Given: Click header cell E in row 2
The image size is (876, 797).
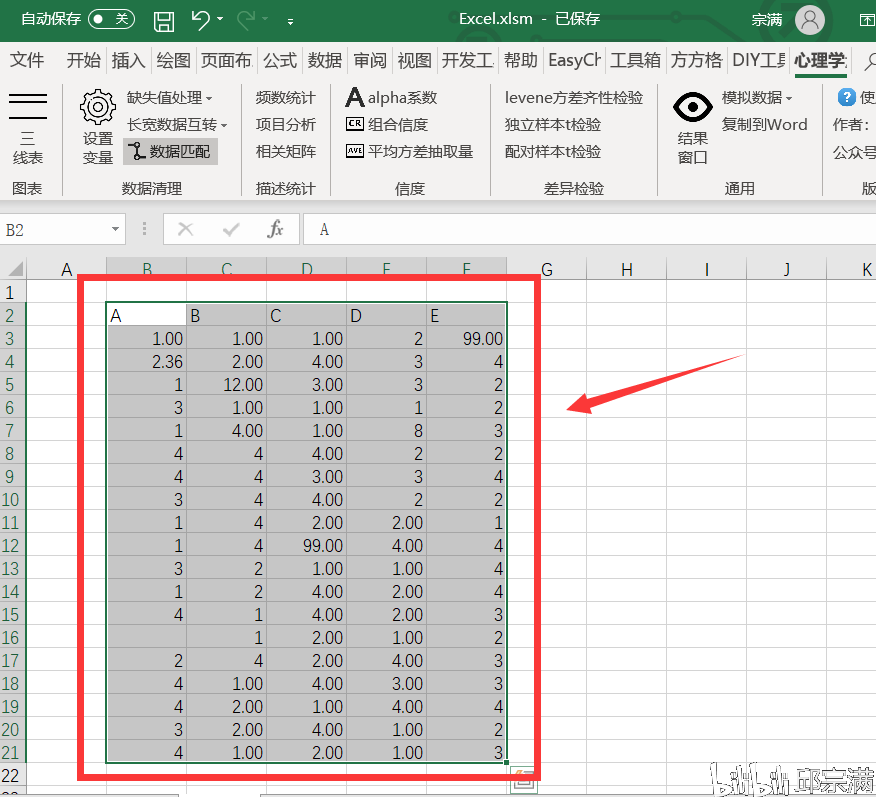Looking at the screenshot, I should 466,316.
